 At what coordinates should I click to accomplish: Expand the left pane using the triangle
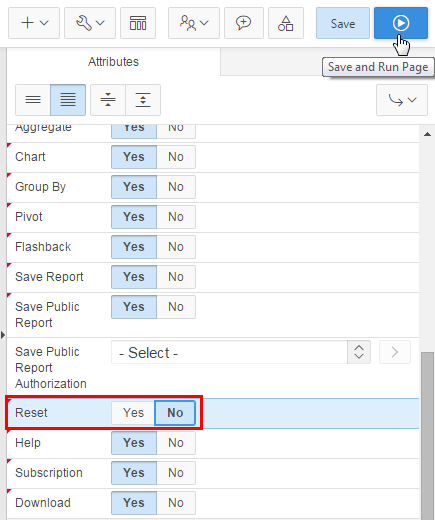point(3,335)
